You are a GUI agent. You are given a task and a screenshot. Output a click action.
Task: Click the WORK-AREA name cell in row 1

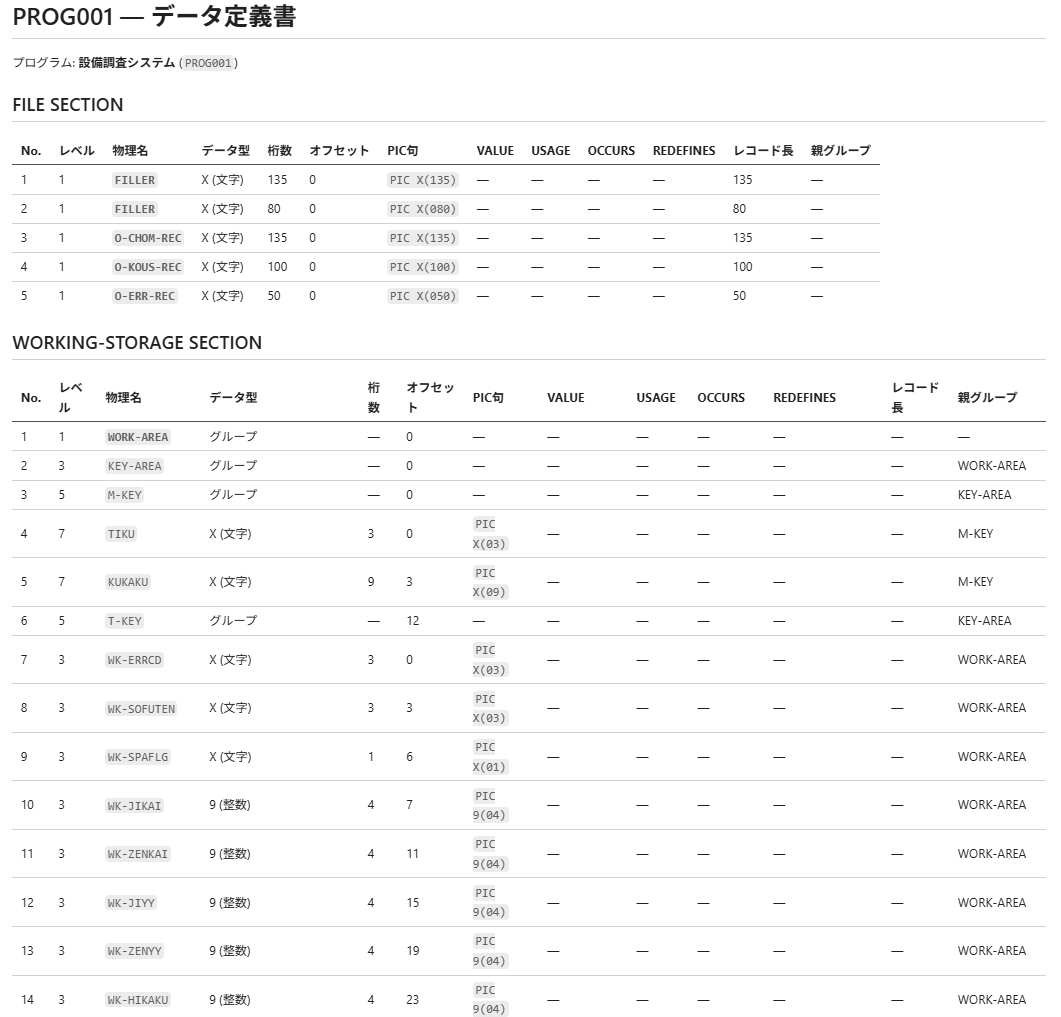point(138,437)
